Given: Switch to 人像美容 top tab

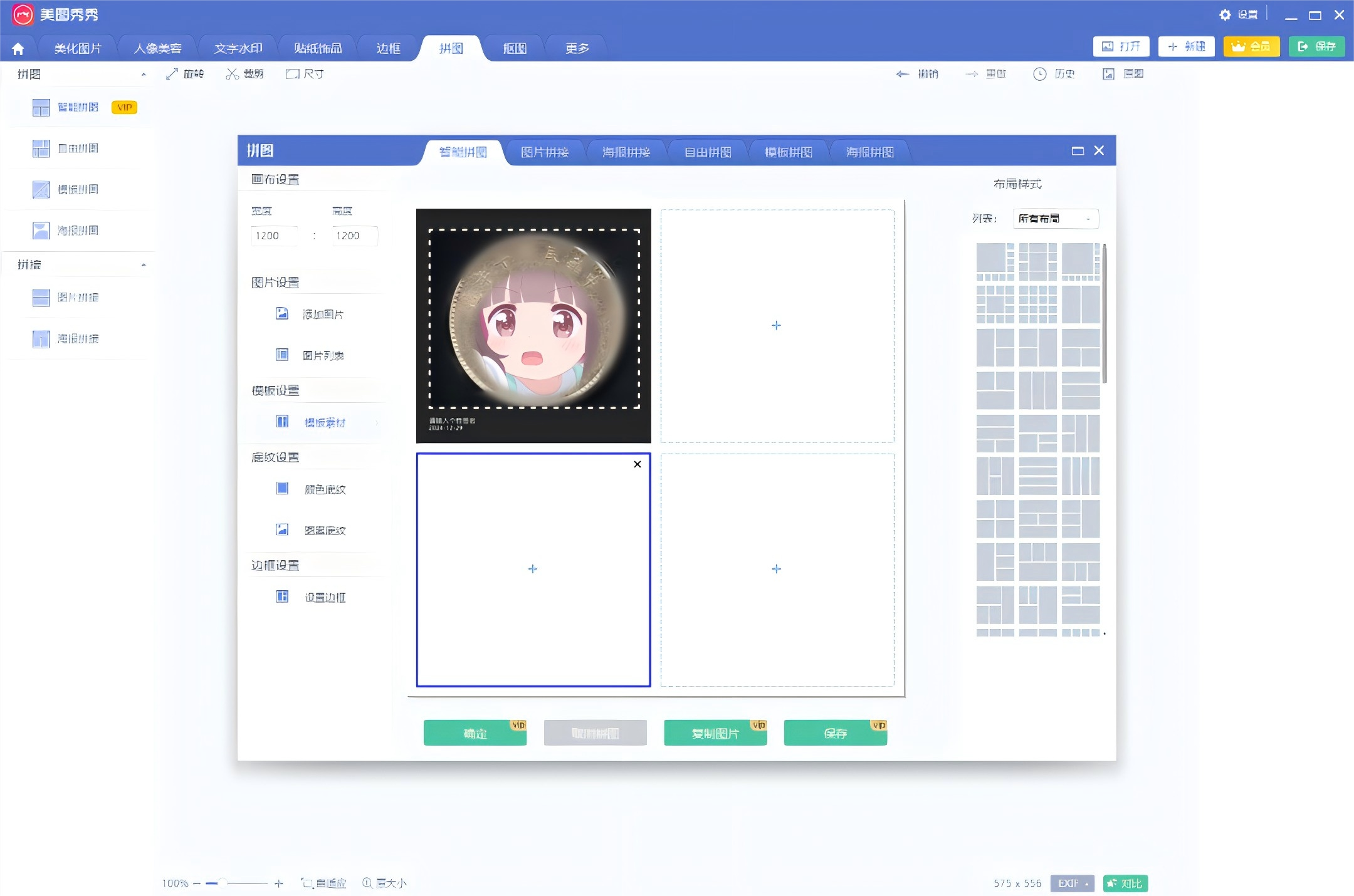Looking at the screenshot, I should coord(158,48).
